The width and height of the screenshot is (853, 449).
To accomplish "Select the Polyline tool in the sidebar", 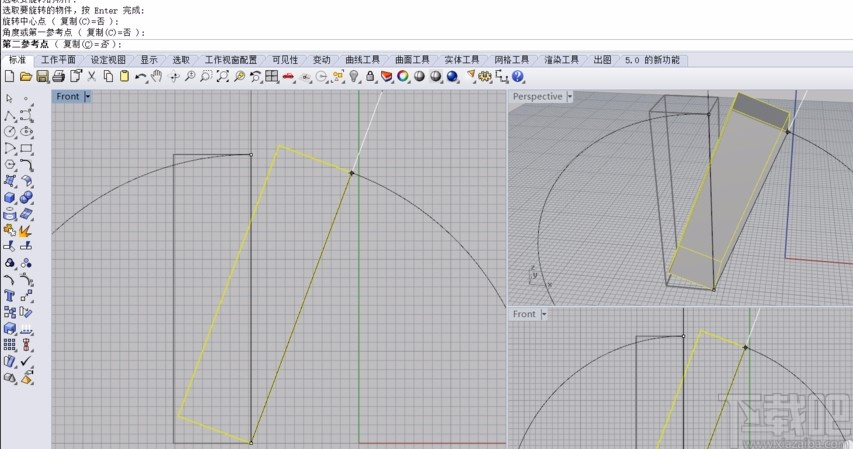I will (9, 115).
